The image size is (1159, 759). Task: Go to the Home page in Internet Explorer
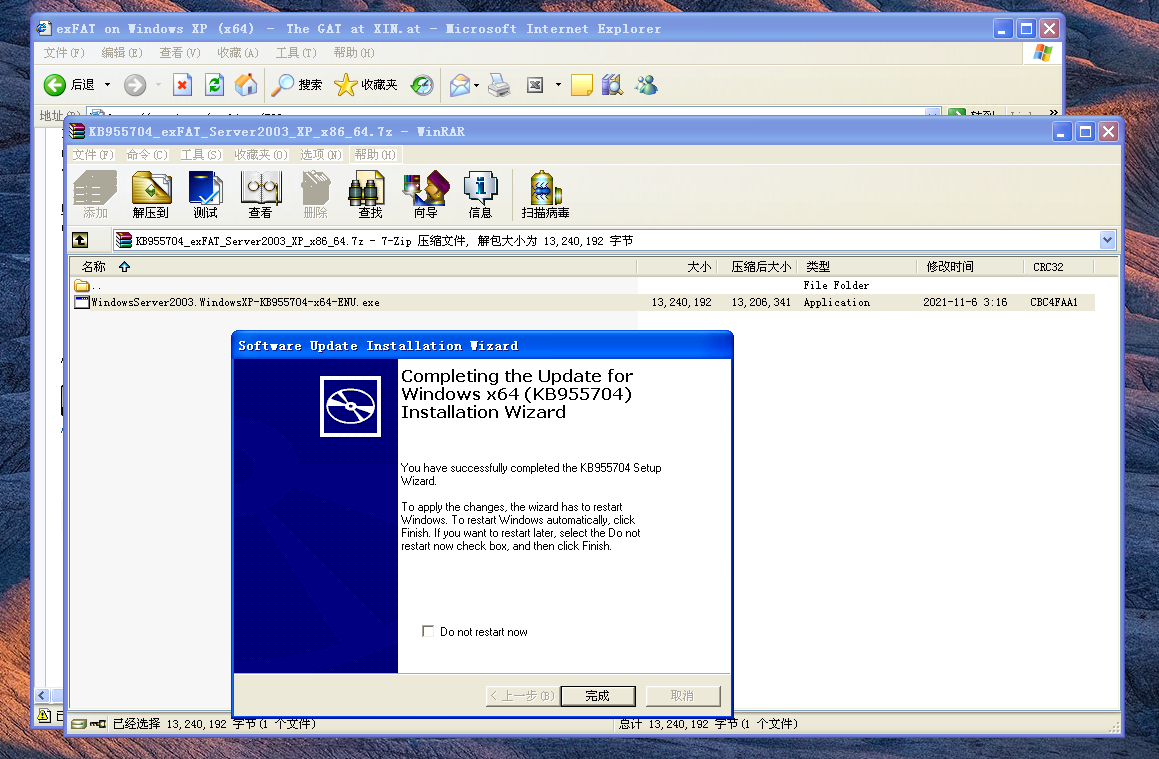246,85
